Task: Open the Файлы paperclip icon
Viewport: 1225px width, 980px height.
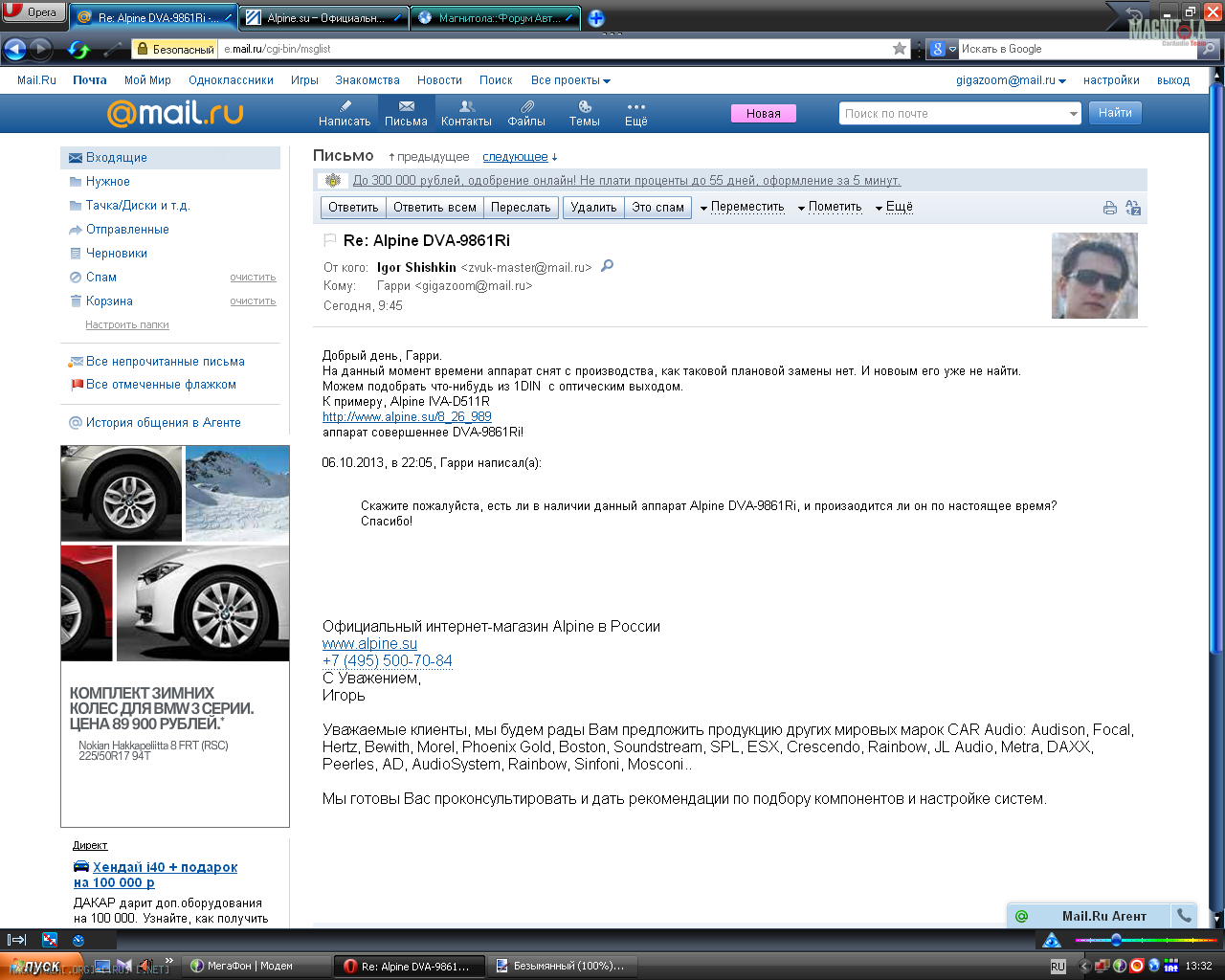Action: (x=526, y=113)
